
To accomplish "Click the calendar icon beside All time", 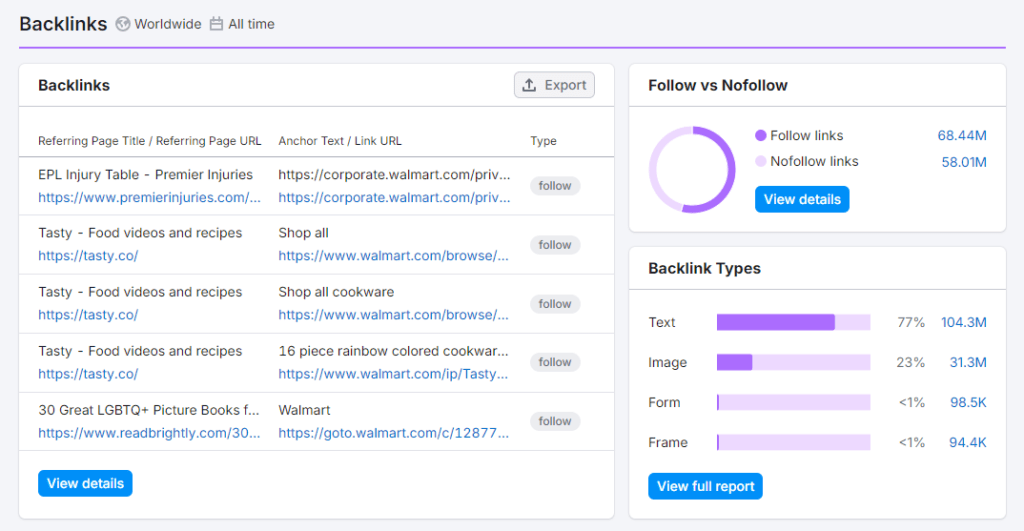I will [x=216, y=24].
